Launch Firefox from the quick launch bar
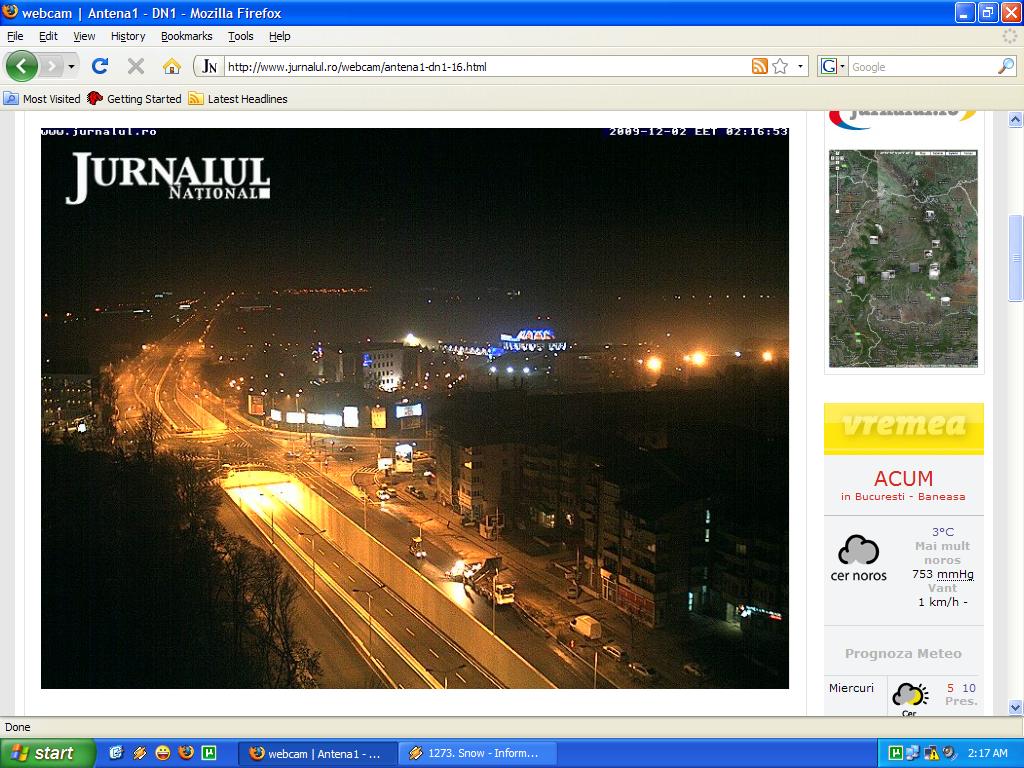The height and width of the screenshot is (768, 1024). pyautogui.click(x=186, y=753)
